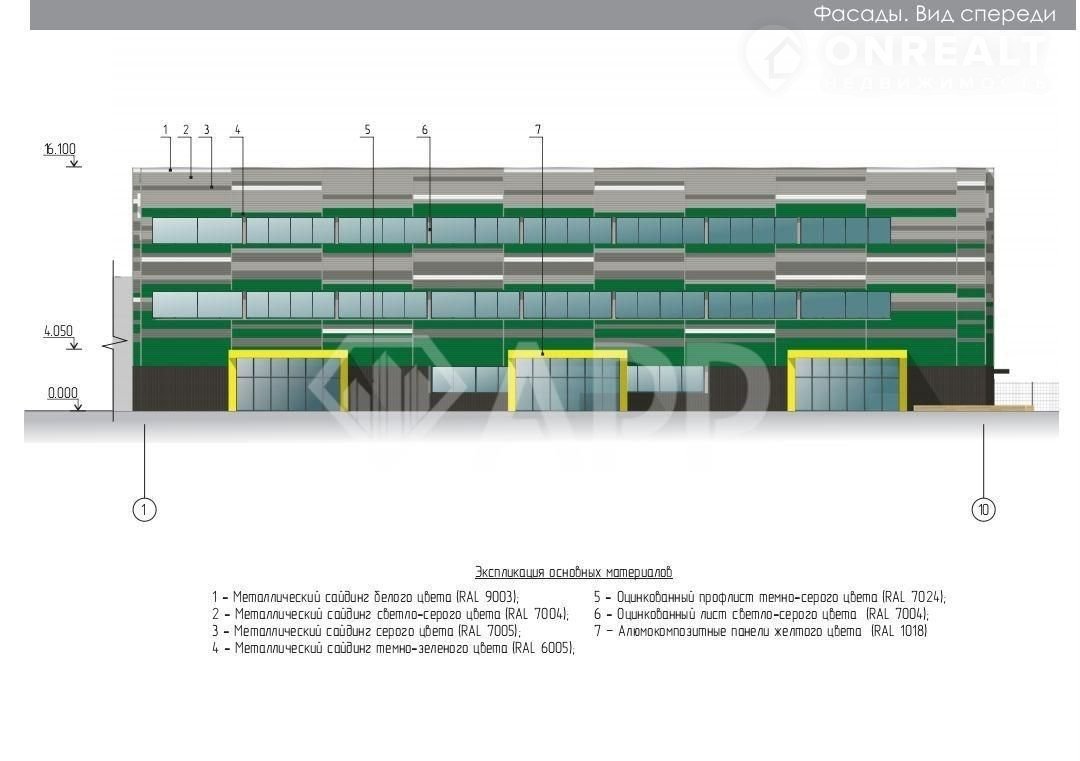Click callout number 5 above the facade
The image size is (1080, 761).
click(x=367, y=129)
